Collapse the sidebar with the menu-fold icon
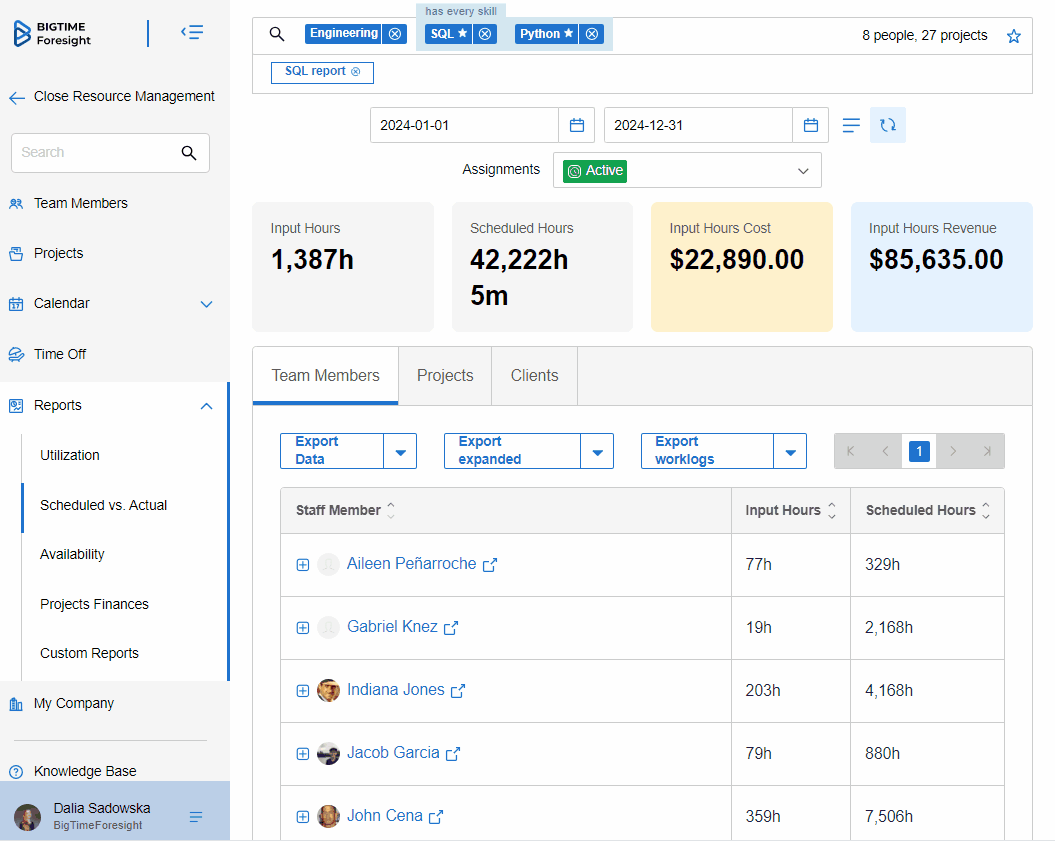Screen dimensions: 1055x841 192,33
